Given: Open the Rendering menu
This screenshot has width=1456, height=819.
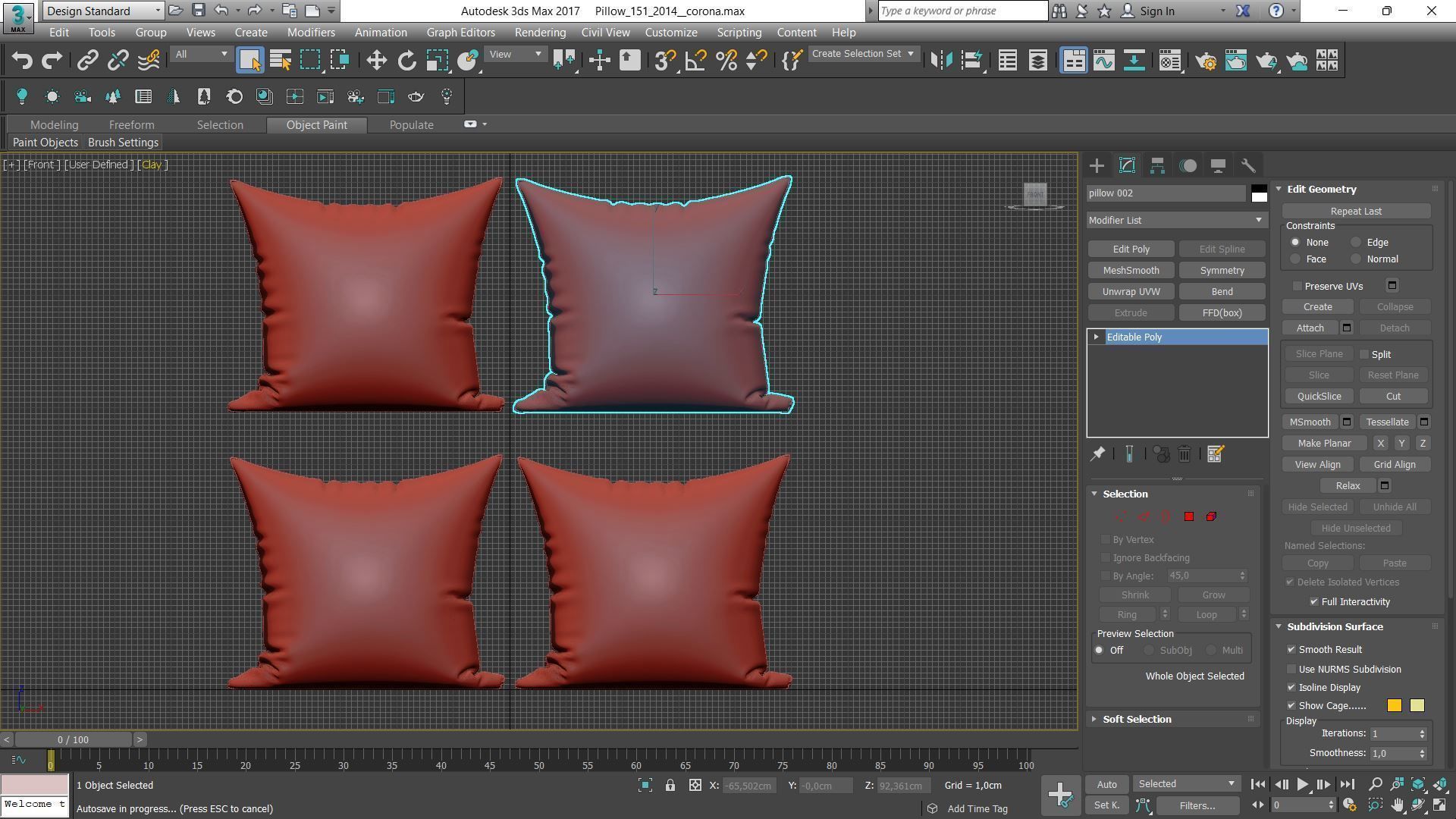Looking at the screenshot, I should (x=540, y=33).
